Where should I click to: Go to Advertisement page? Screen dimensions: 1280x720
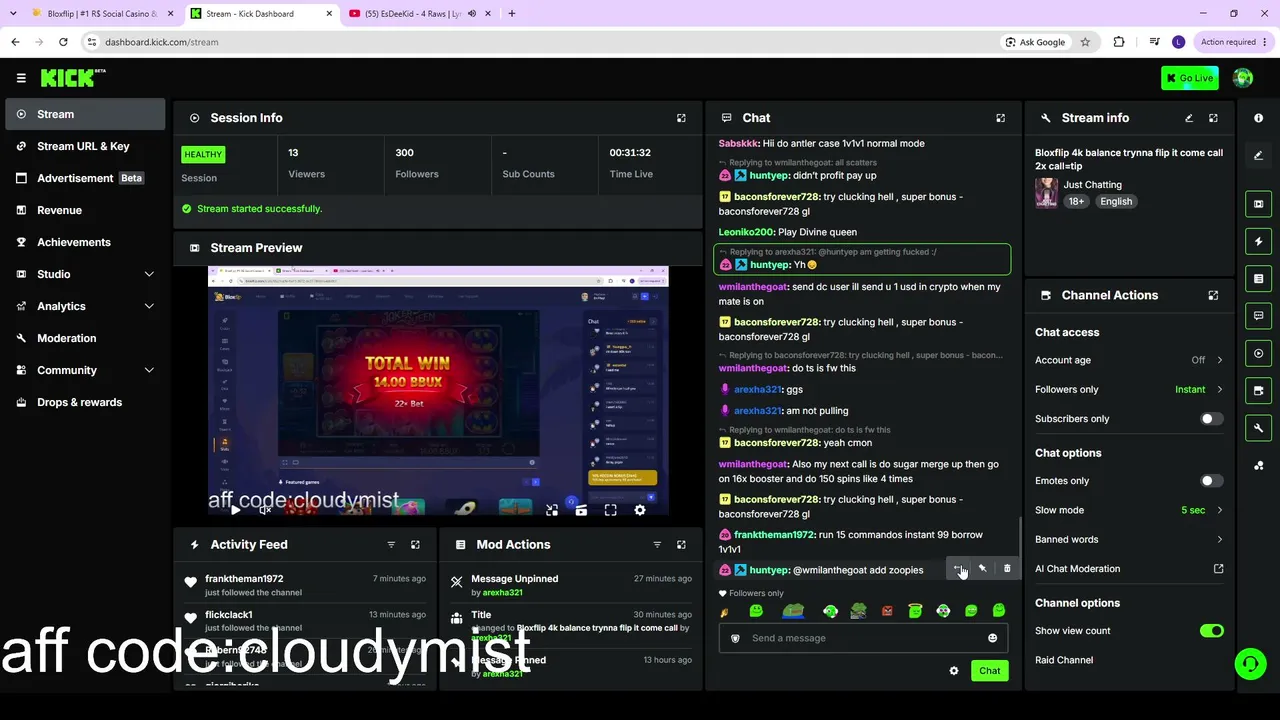click(x=85, y=178)
